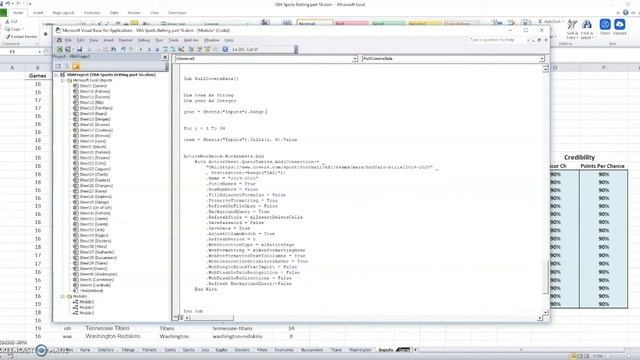Select Sheet1 (Games) in project tree

click(x=93, y=86)
